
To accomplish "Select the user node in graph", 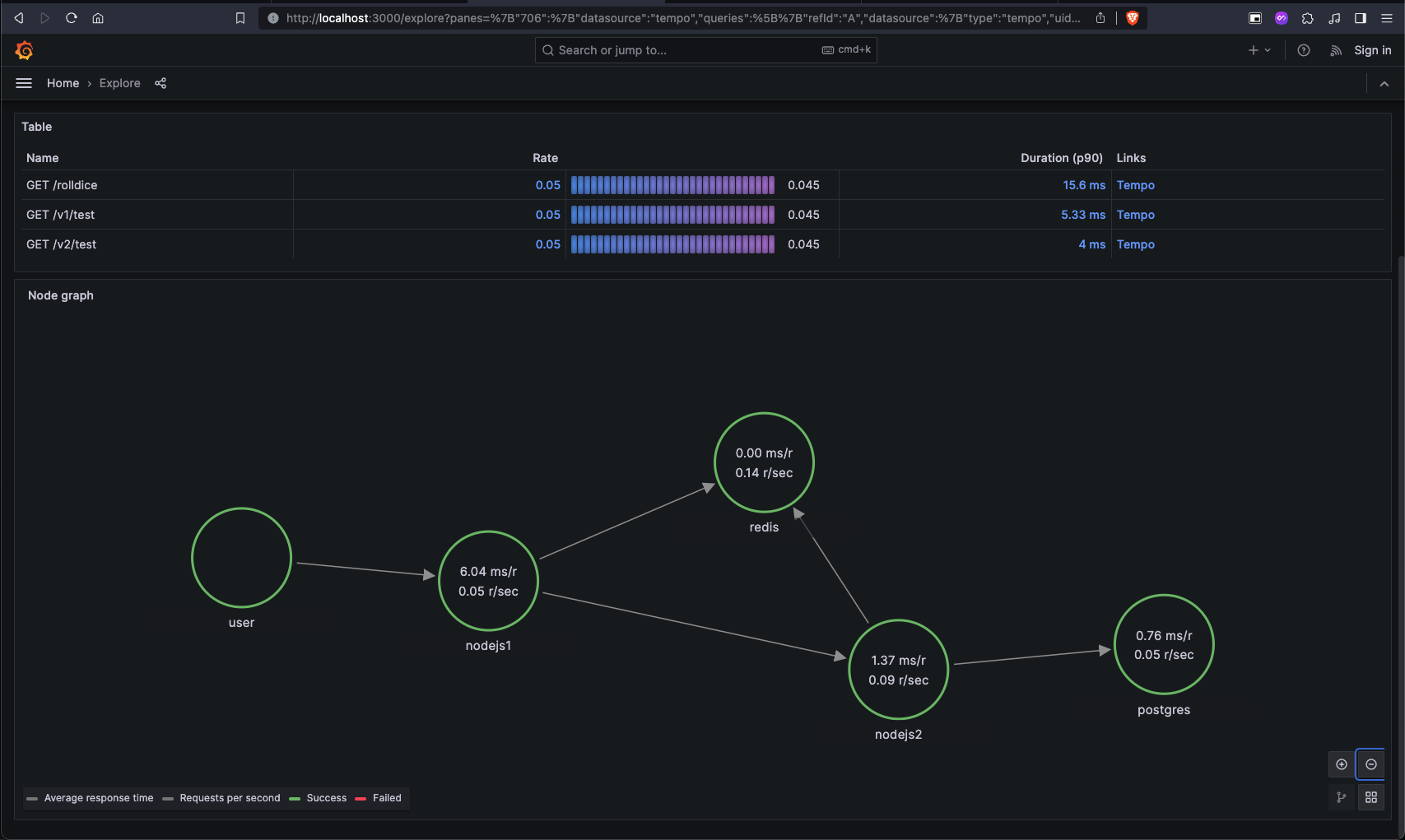I will coord(241,558).
